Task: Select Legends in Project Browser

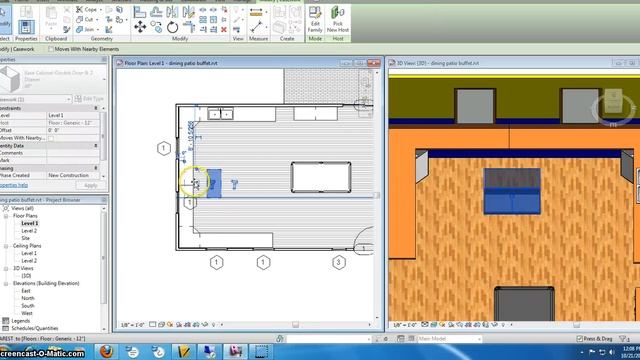Action: point(21,321)
